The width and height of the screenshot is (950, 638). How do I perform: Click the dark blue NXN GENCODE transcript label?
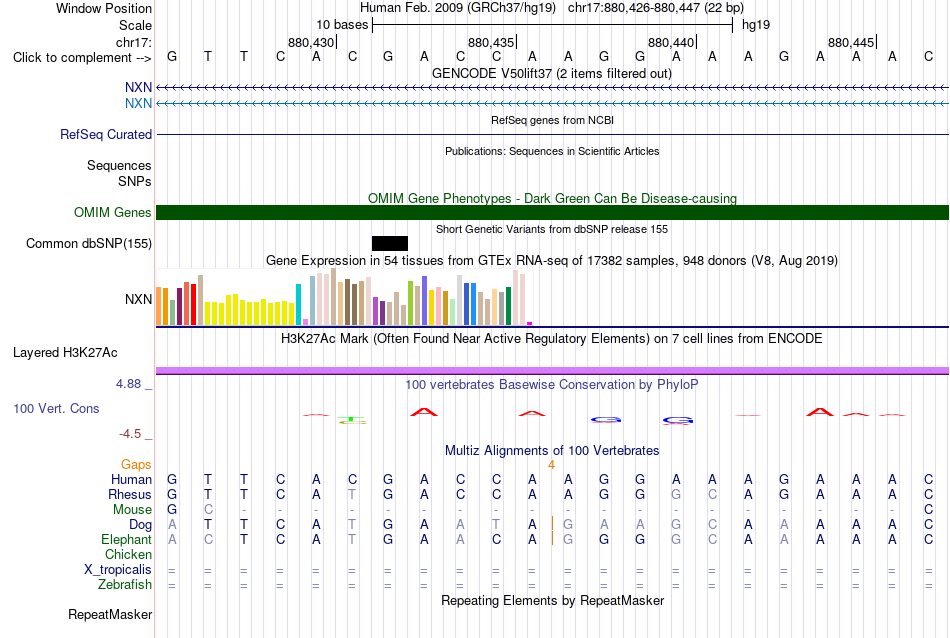coord(138,88)
